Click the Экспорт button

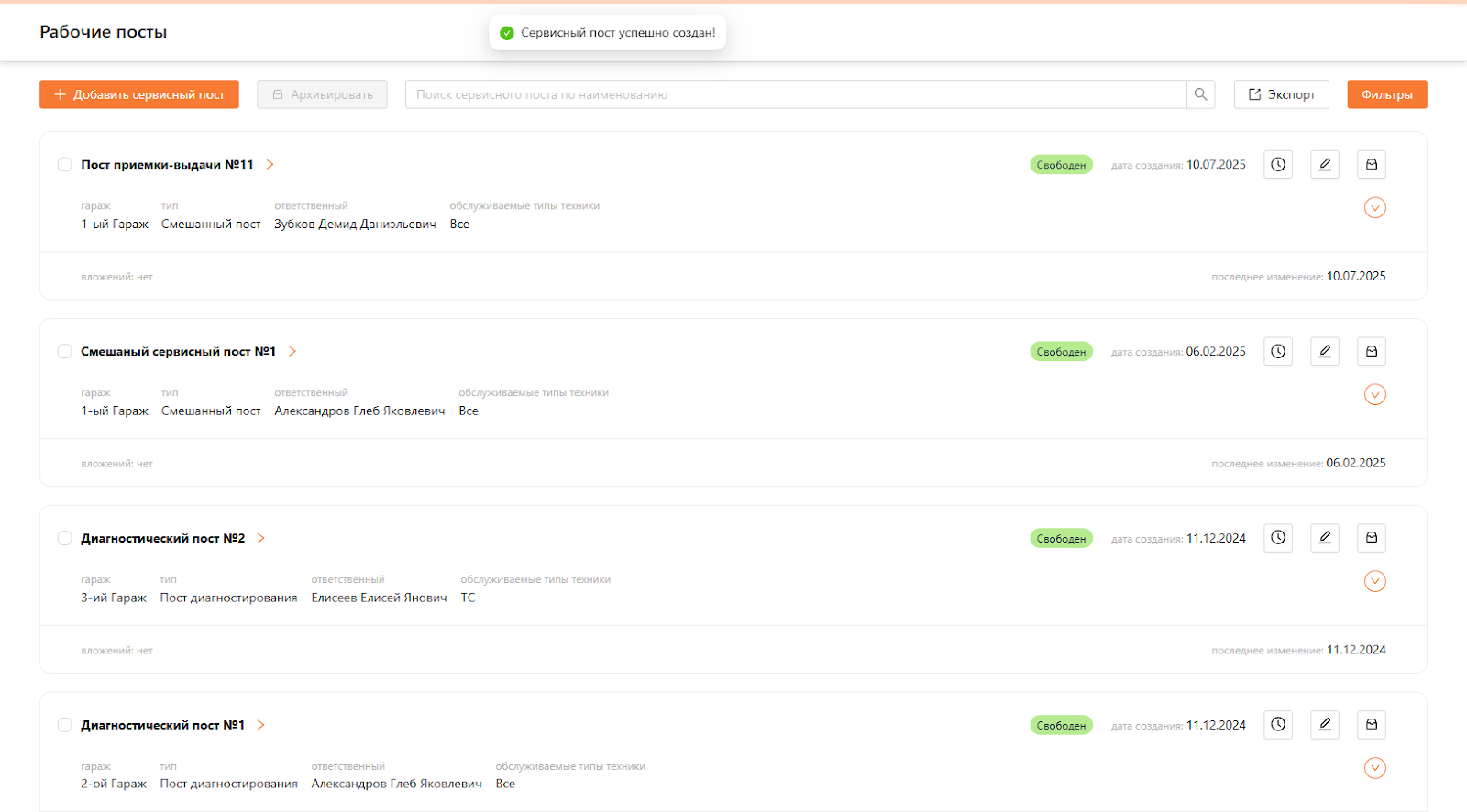[x=1281, y=94]
